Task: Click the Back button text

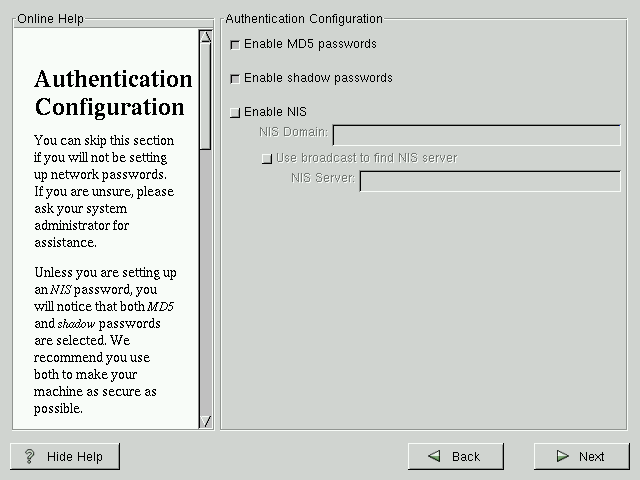Action: pyautogui.click(x=466, y=457)
